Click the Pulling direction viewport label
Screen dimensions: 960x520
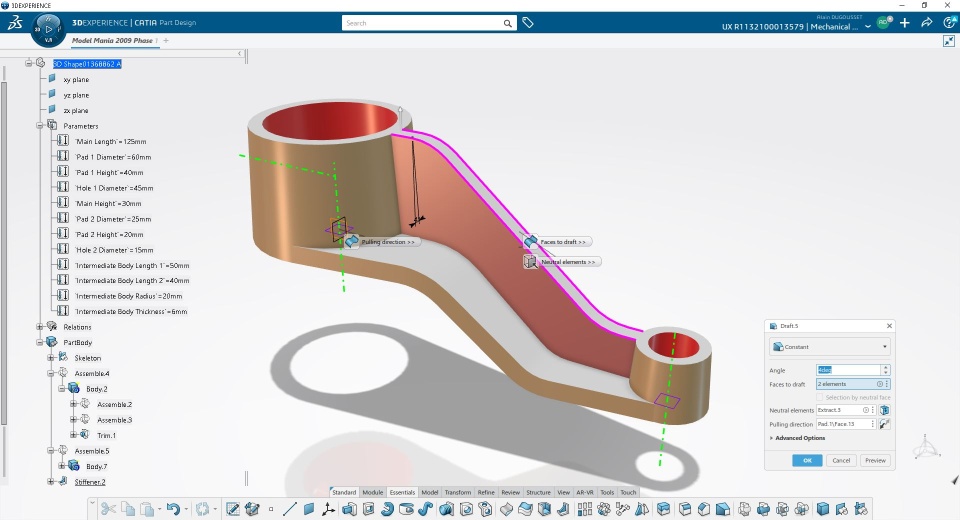click(388, 242)
